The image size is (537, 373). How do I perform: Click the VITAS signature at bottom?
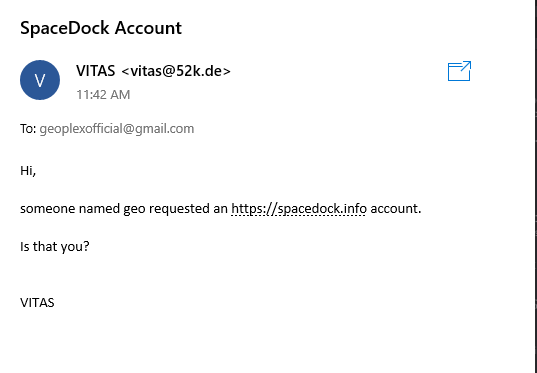[x=37, y=303]
